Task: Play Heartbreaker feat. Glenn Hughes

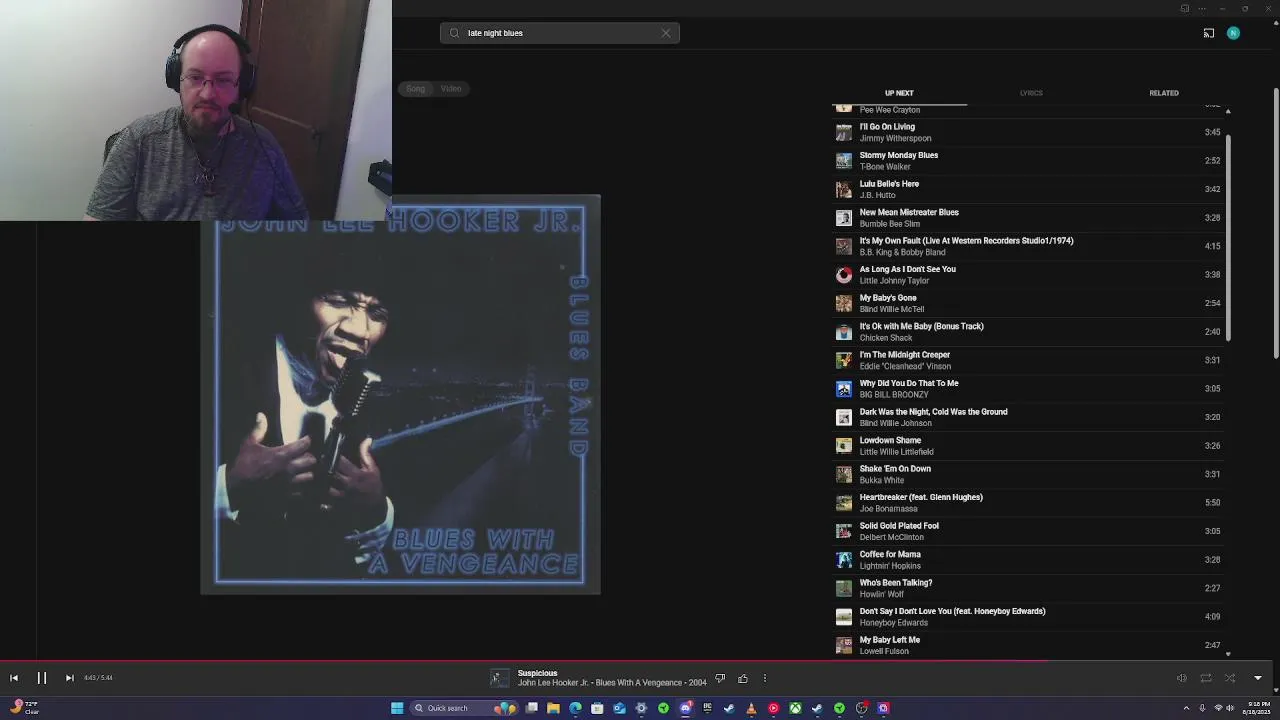Action: click(x=1028, y=503)
